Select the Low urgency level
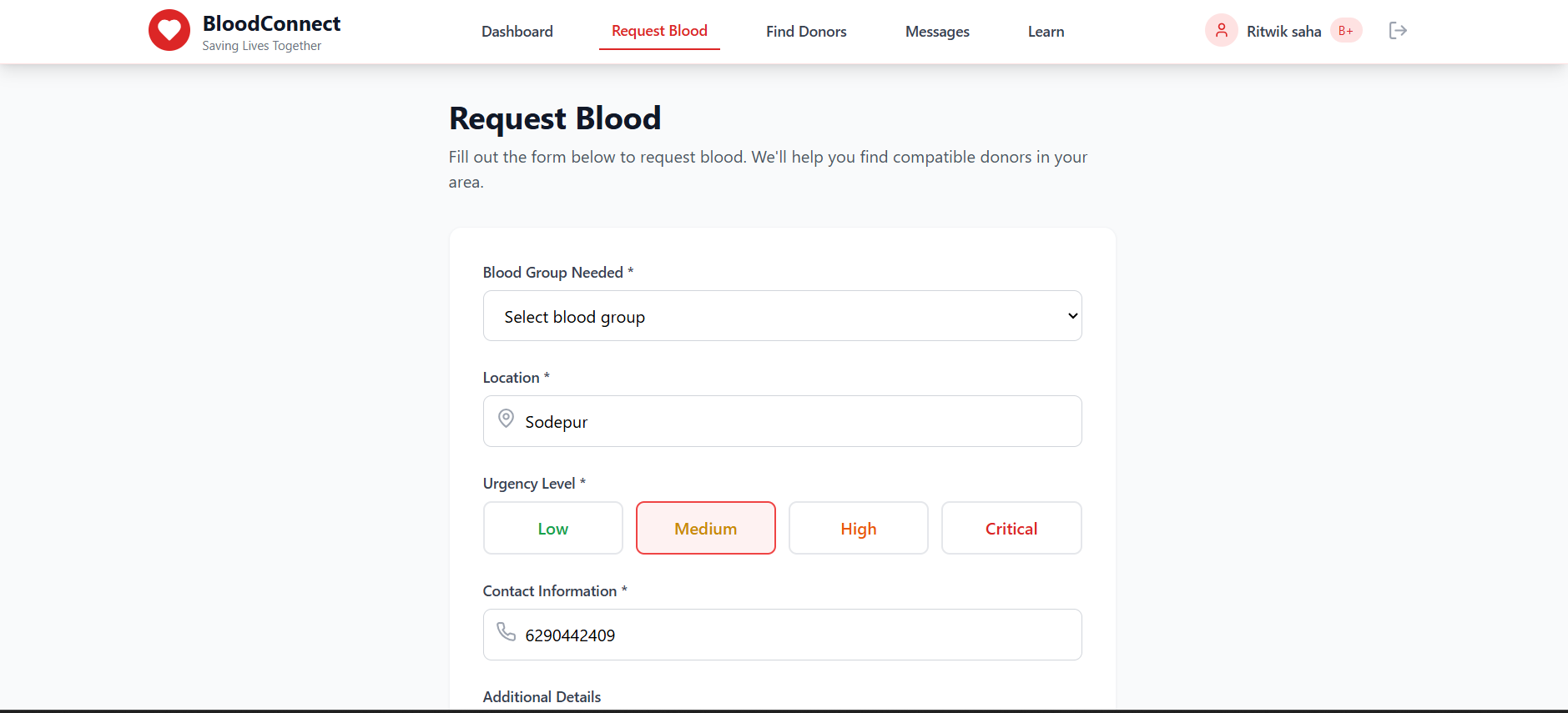Screen dimensions: 1568x713 (552, 528)
